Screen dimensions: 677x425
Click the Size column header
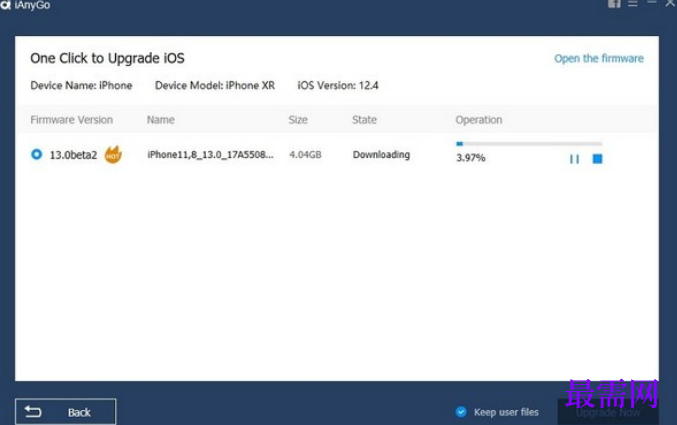[298, 120]
